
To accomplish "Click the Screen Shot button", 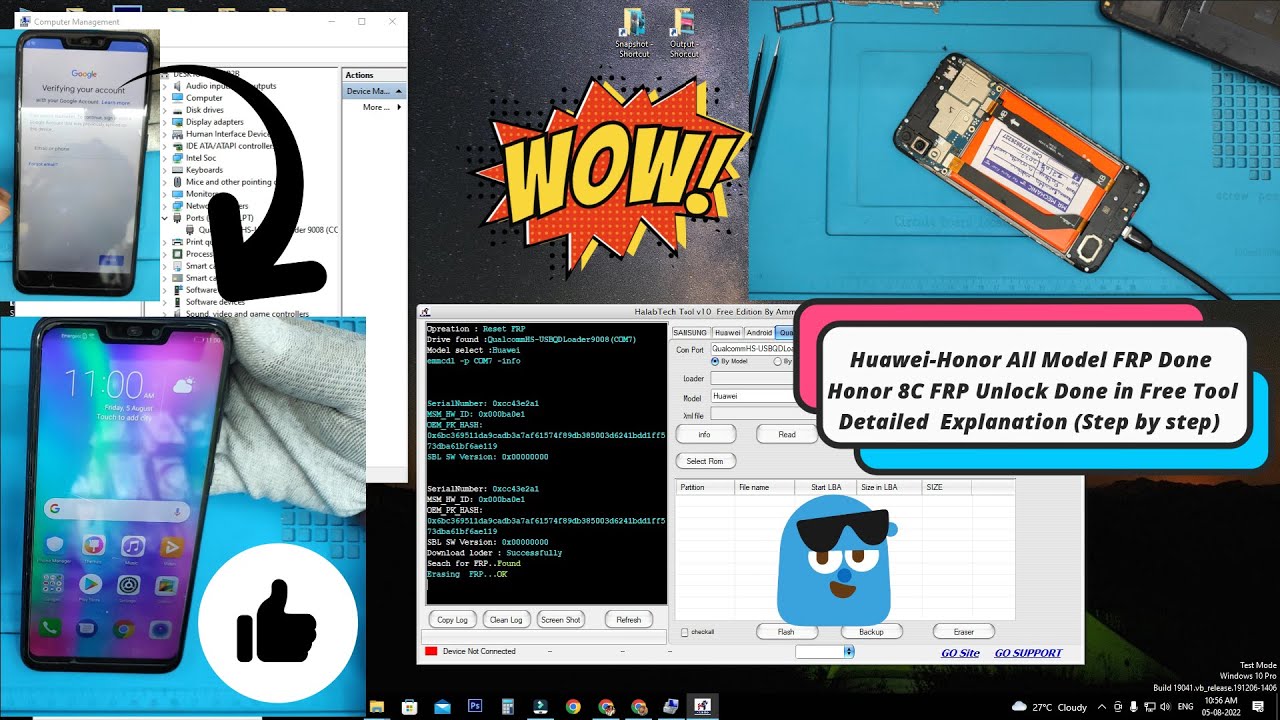I will (x=561, y=620).
